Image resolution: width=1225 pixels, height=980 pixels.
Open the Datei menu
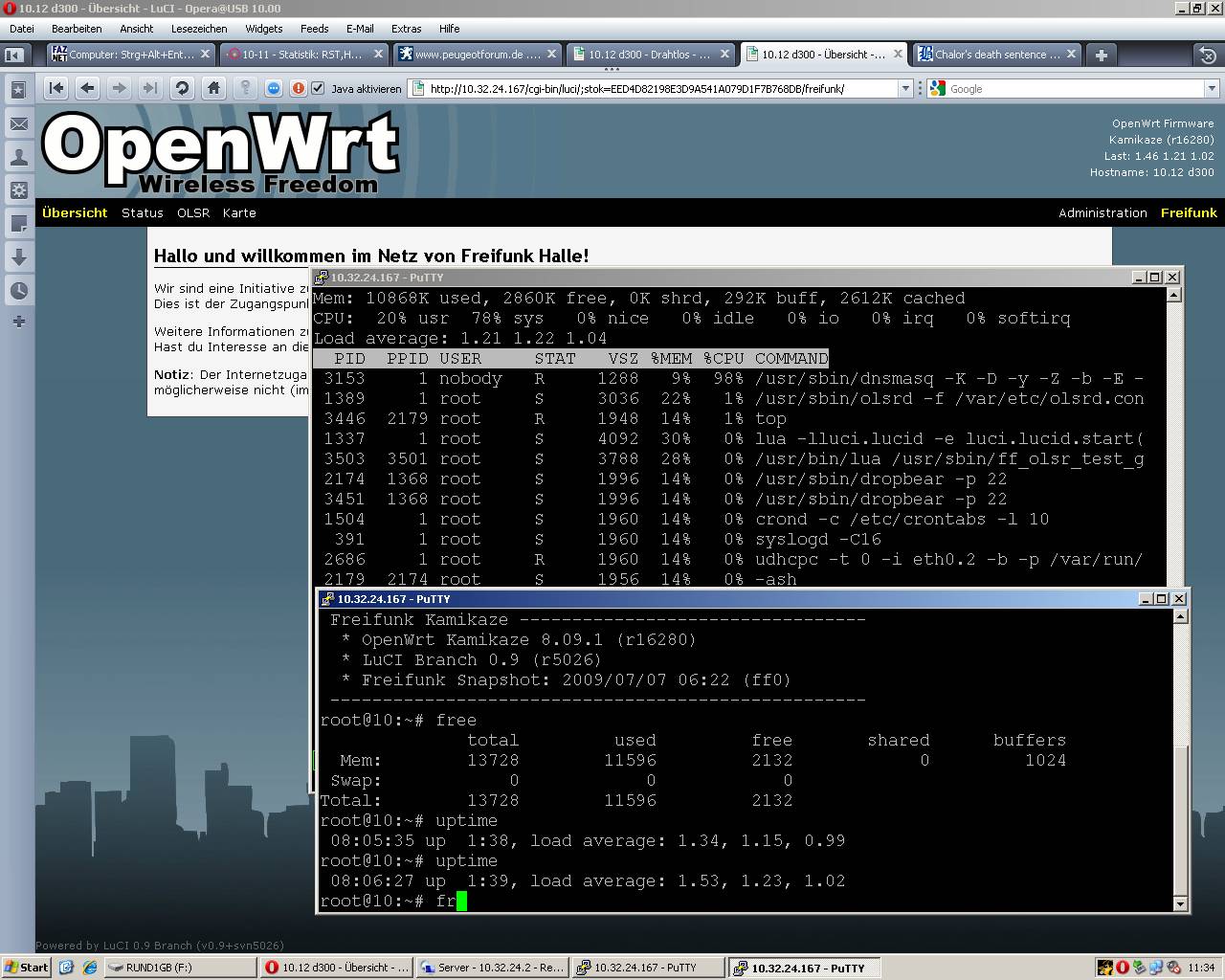[x=22, y=29]
